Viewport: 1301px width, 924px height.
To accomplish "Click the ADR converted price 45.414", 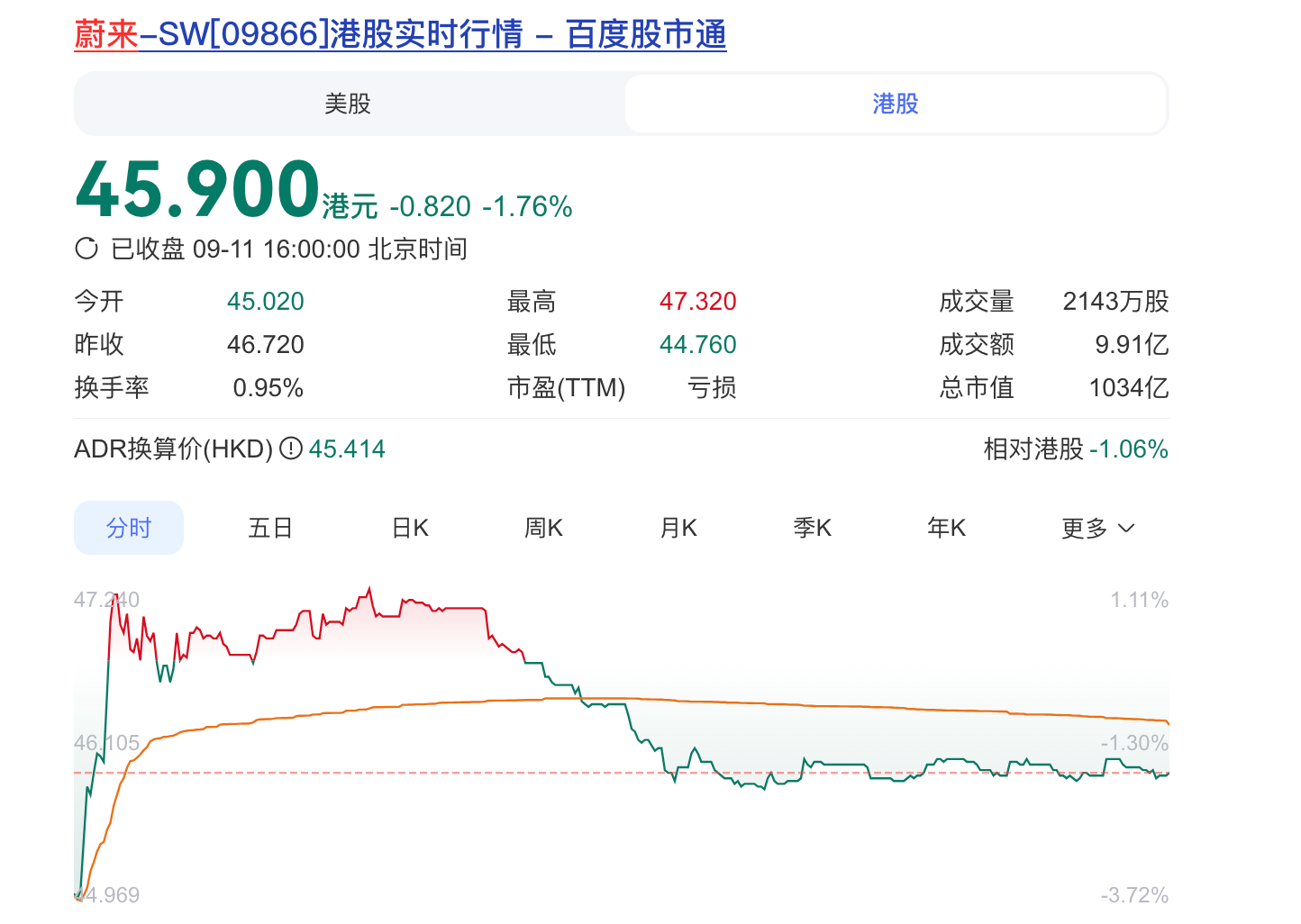I will tap(347, 448).
